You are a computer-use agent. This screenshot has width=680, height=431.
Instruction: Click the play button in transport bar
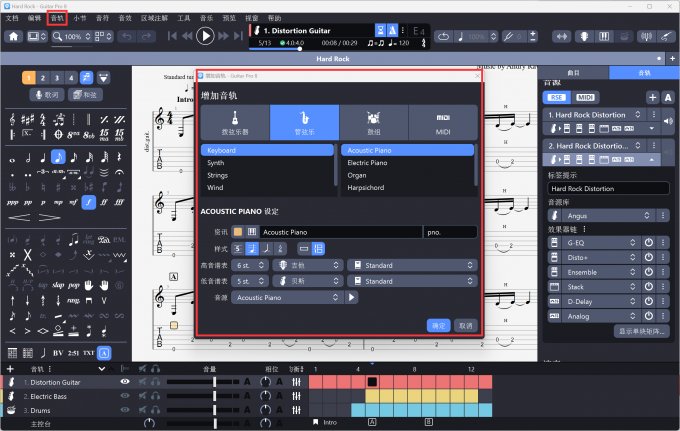pyautogui.click(x=206, y=36)
